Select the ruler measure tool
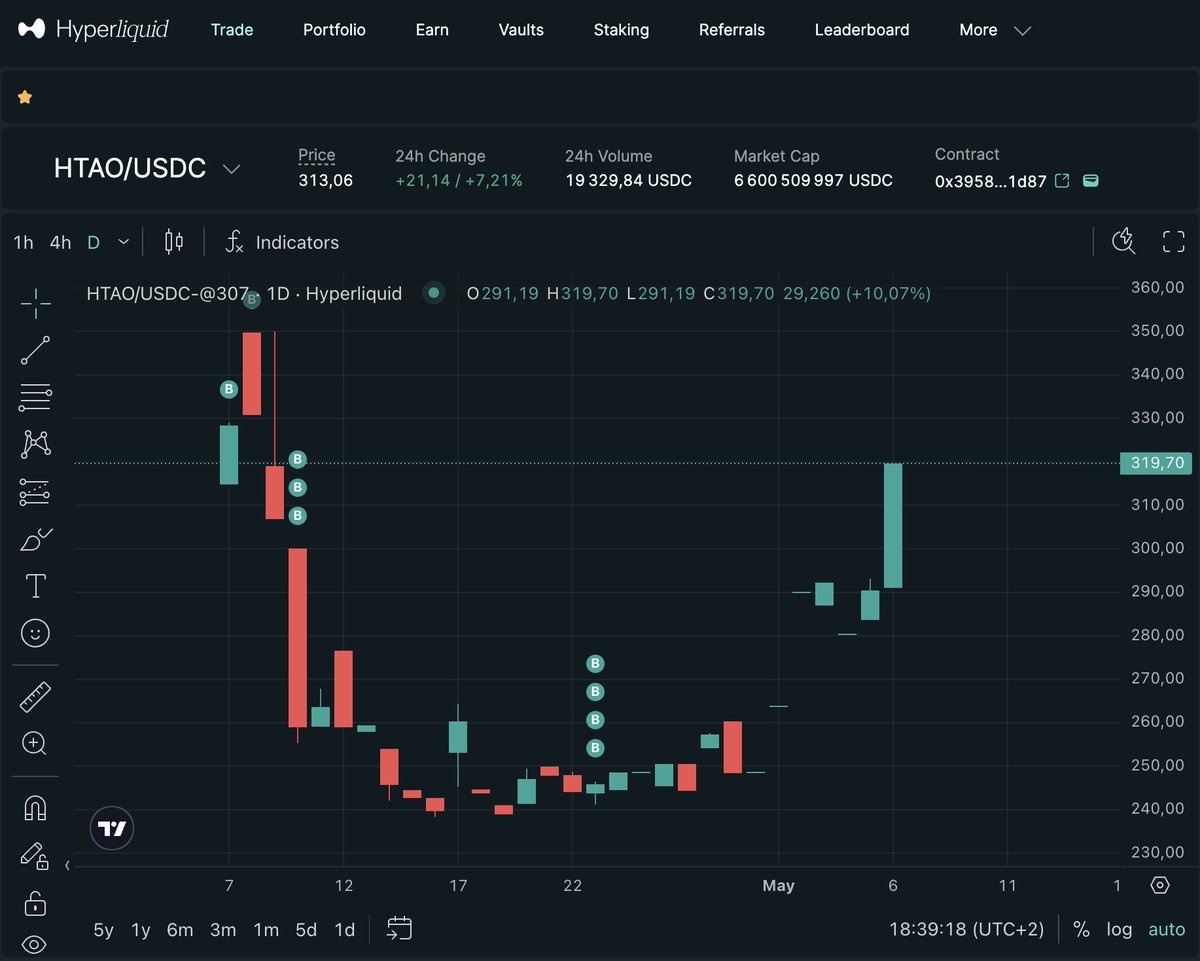Image resolution: width=1200 pixels, height=961 pixels. pos(36,696)
